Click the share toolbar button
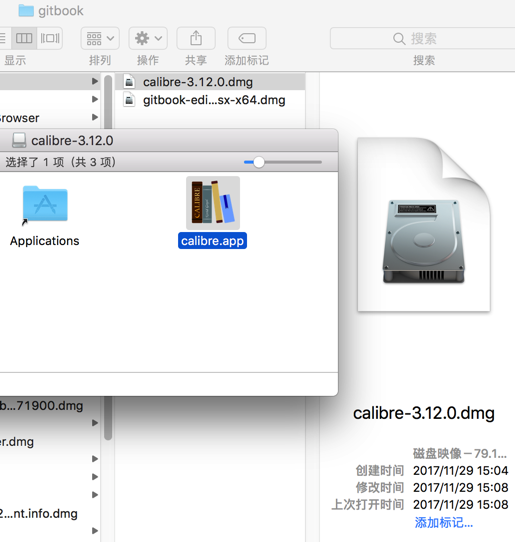This screenshot has height=542, width=515. point(196,38)
